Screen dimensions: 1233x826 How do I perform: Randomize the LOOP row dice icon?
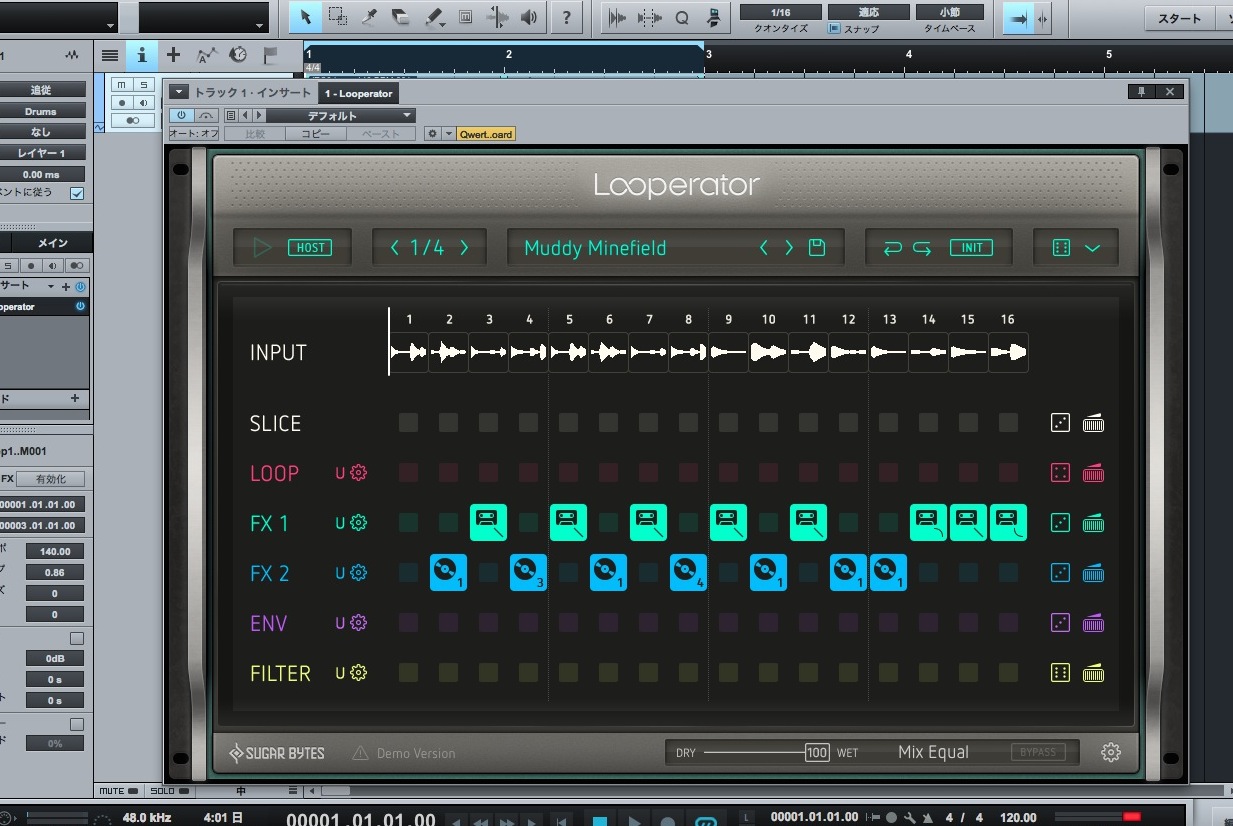1061,473
